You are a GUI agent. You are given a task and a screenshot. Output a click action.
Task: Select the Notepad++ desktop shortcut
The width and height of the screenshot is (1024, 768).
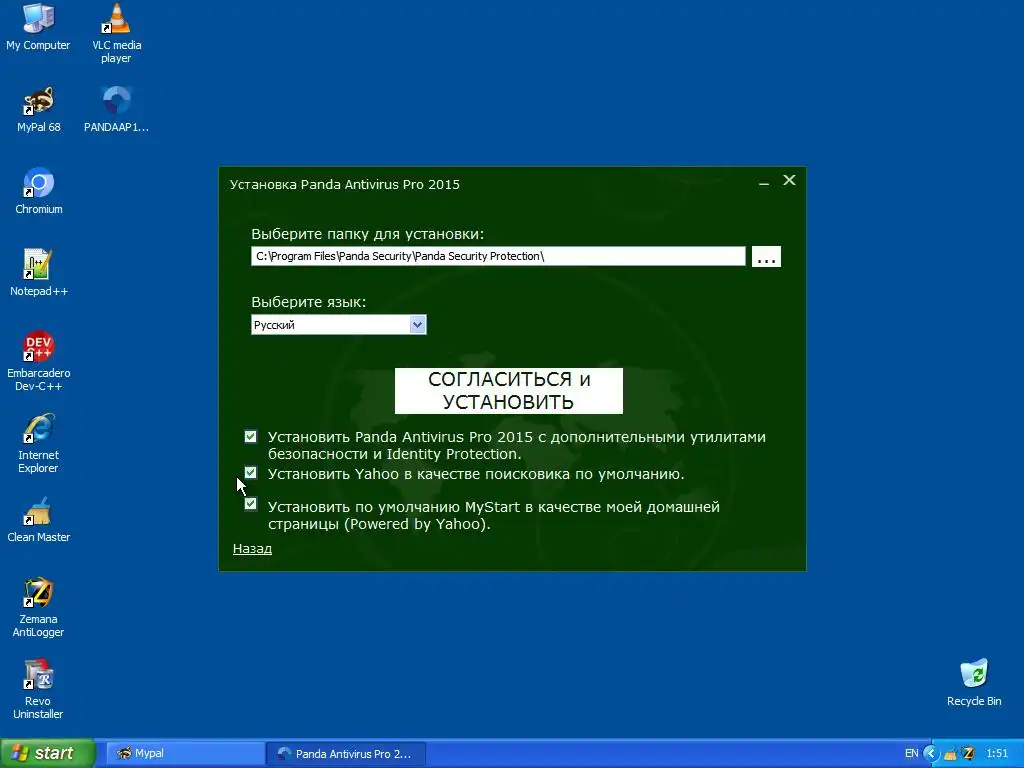[x=39, y=274]
